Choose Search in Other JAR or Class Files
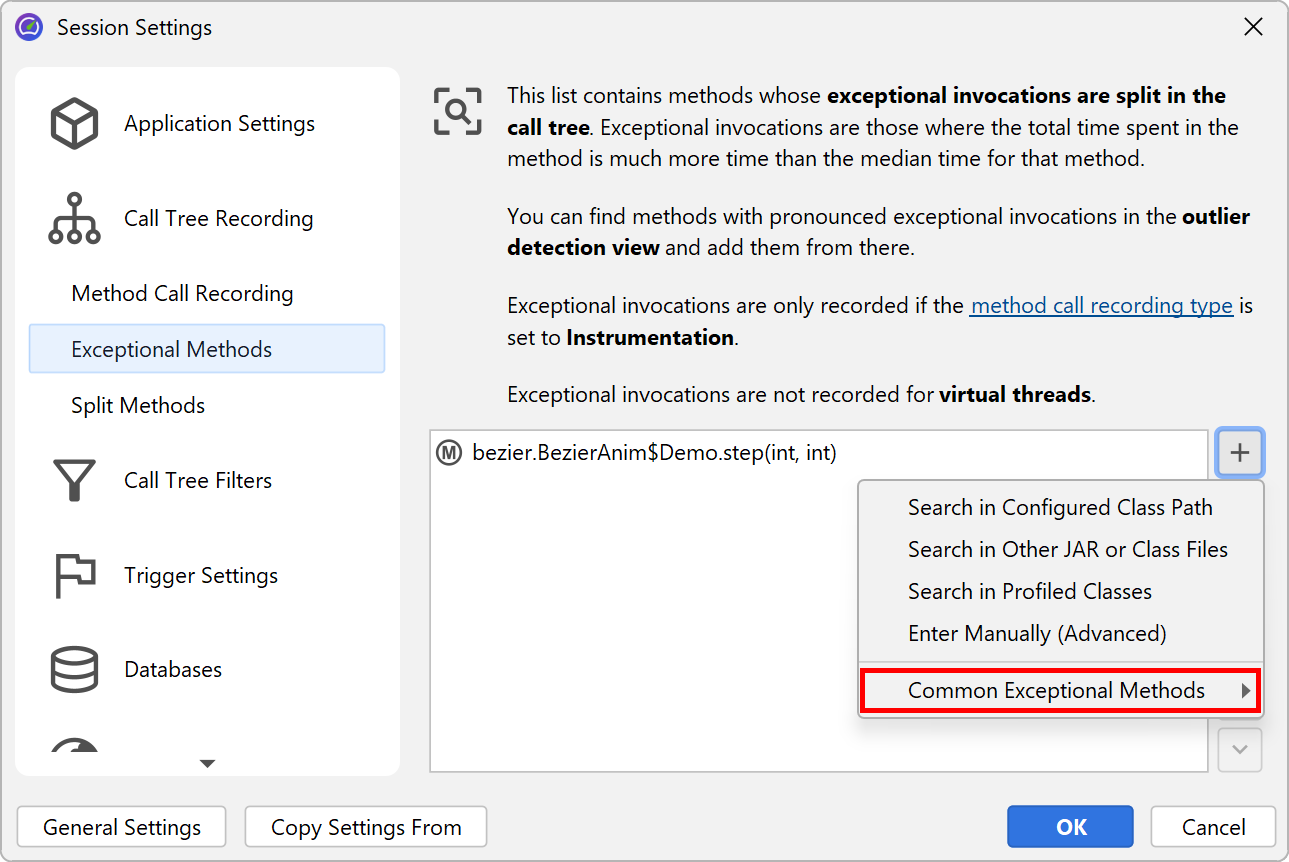This screenshot has height=862, width=1289. (x=1067, y=550)
